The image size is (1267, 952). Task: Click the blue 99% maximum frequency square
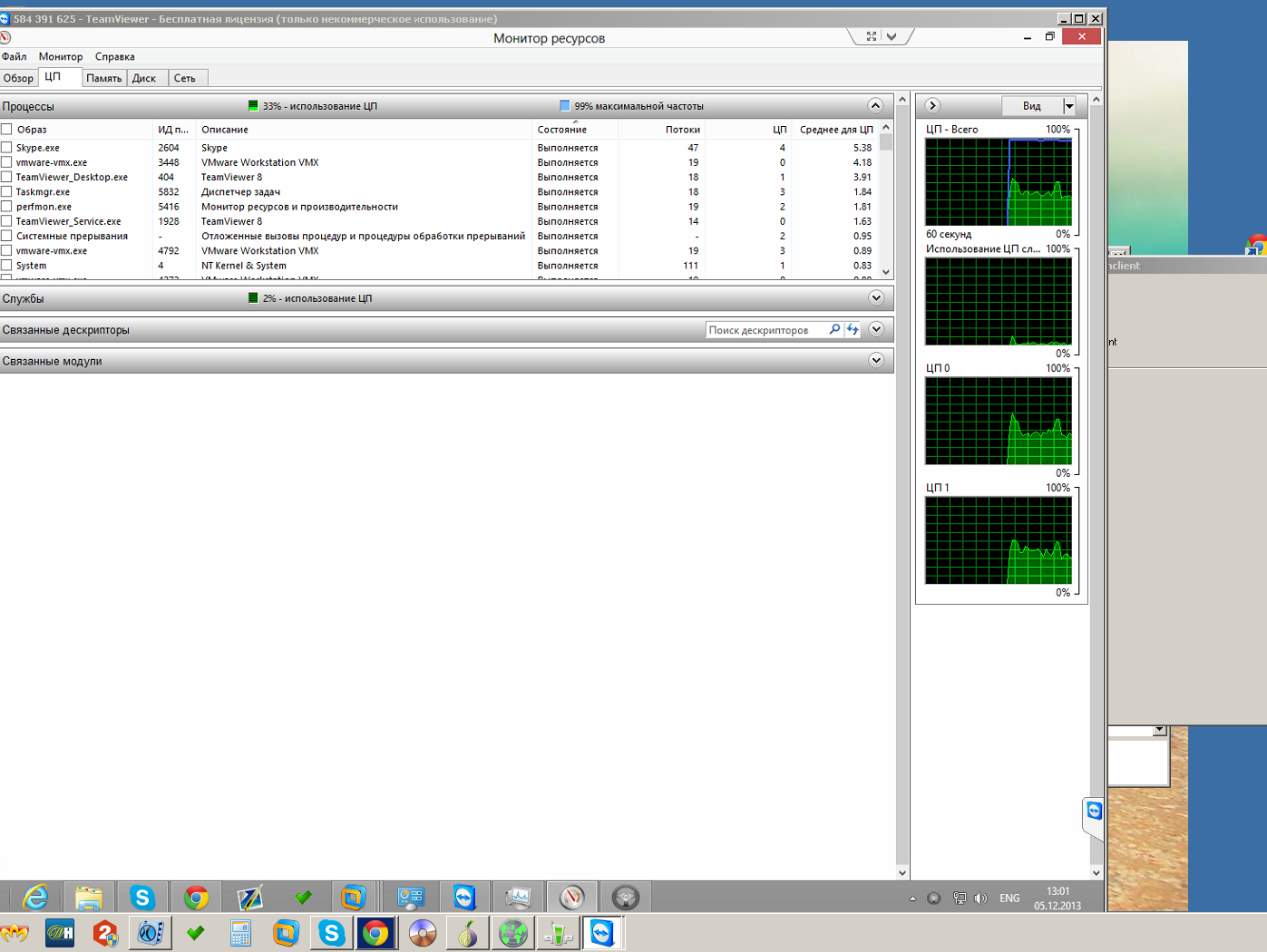tap(565, 105)
